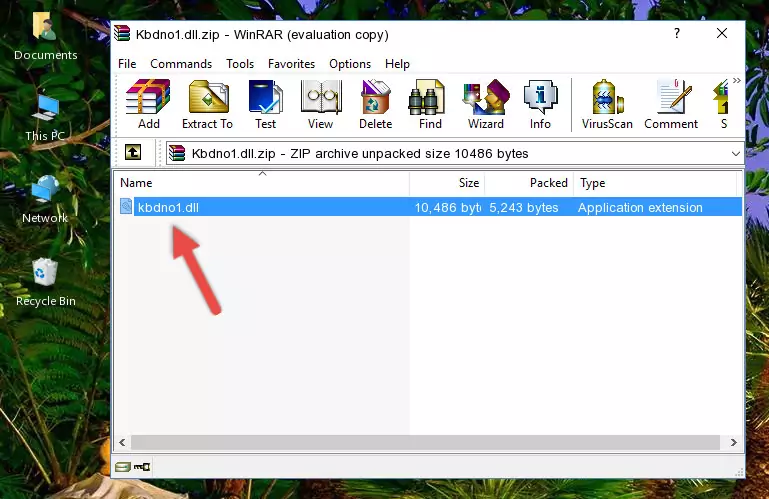Click the Application extension type cell
The height and width of the screenshot is (499, 769).
click(x=640, y=208)
